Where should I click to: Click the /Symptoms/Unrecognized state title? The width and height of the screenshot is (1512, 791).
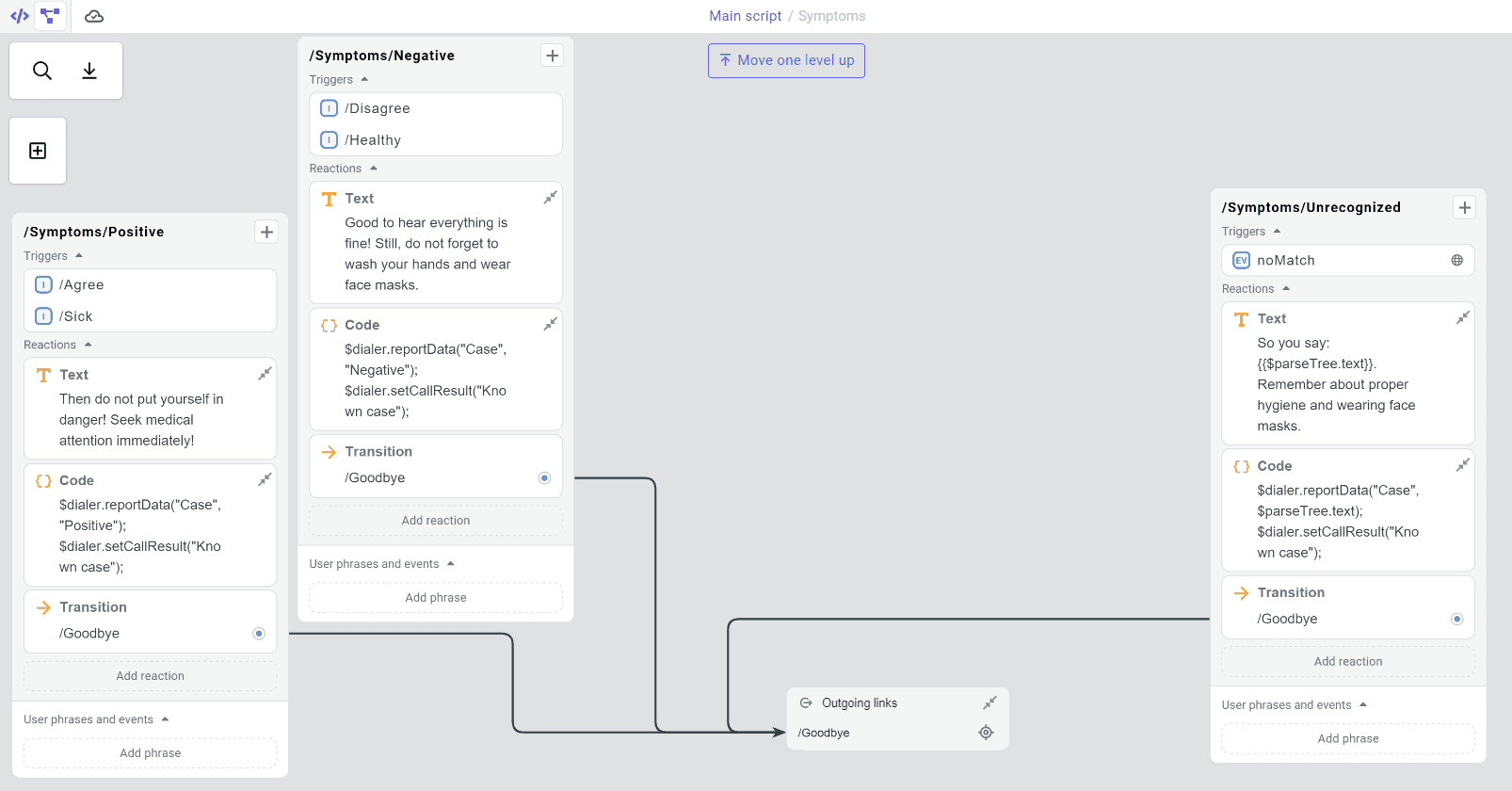click(1311, 207)
